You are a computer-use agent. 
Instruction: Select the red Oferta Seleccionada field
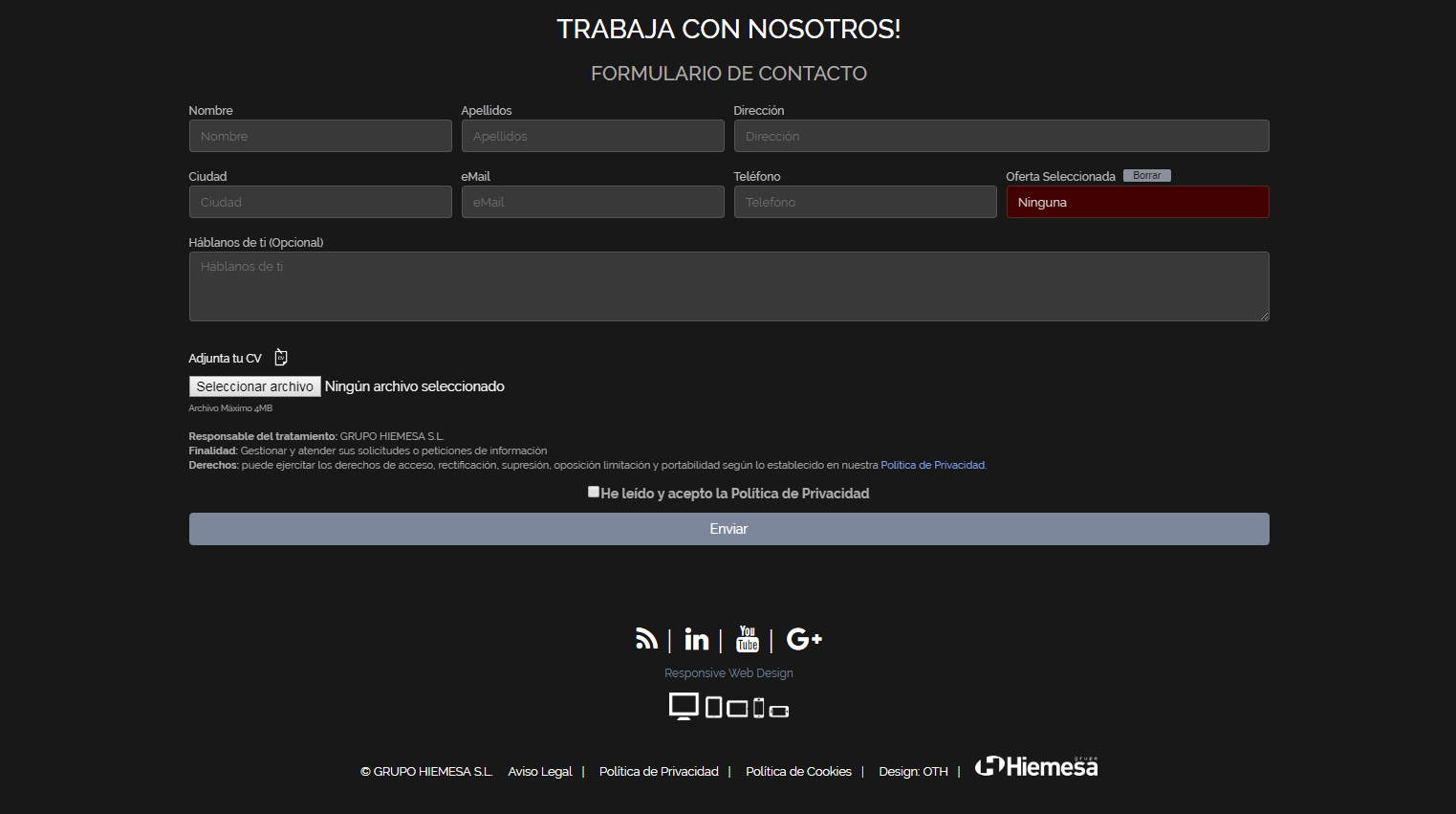(x=1138, y=202)
